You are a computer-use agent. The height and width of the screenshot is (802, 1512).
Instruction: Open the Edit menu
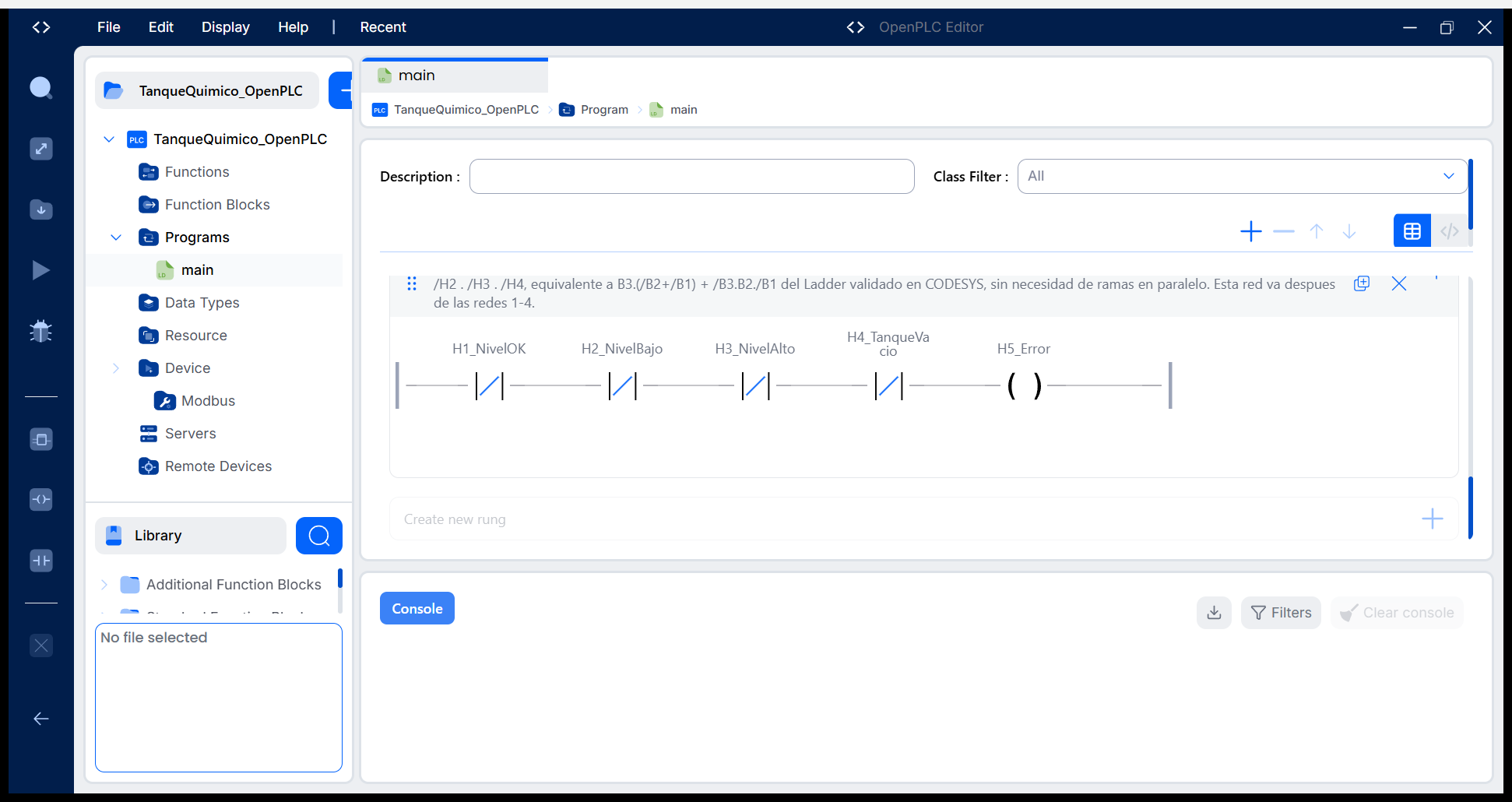(161, 27)
